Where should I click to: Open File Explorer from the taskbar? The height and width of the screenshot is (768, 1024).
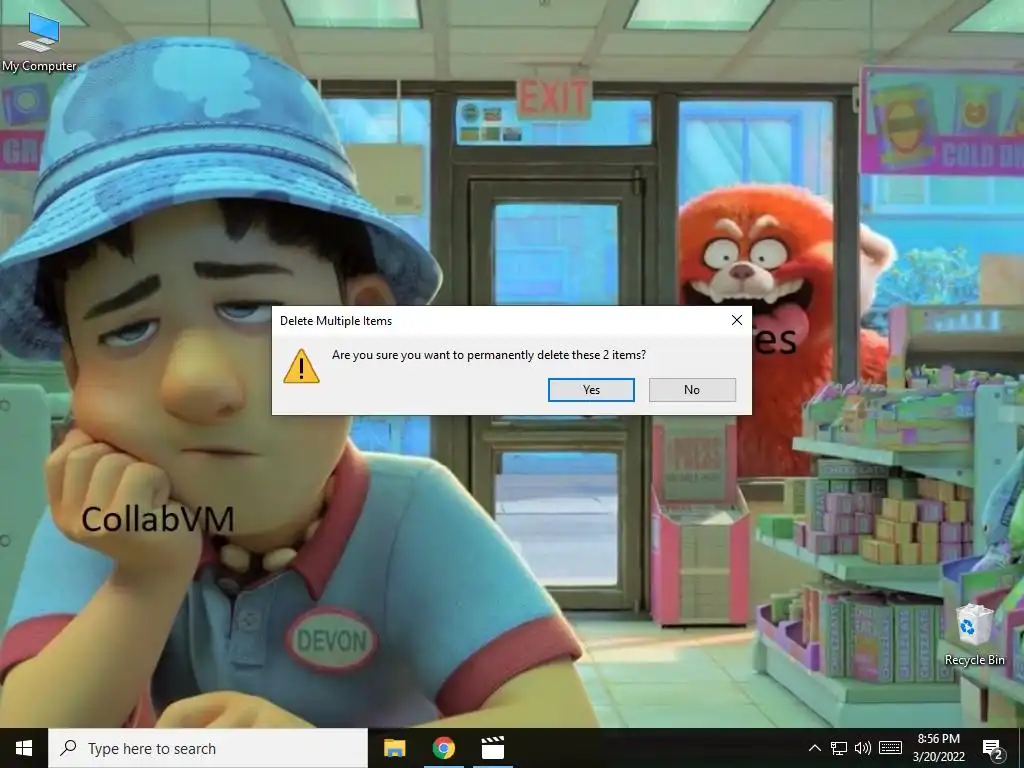click(x=394, y=748)
